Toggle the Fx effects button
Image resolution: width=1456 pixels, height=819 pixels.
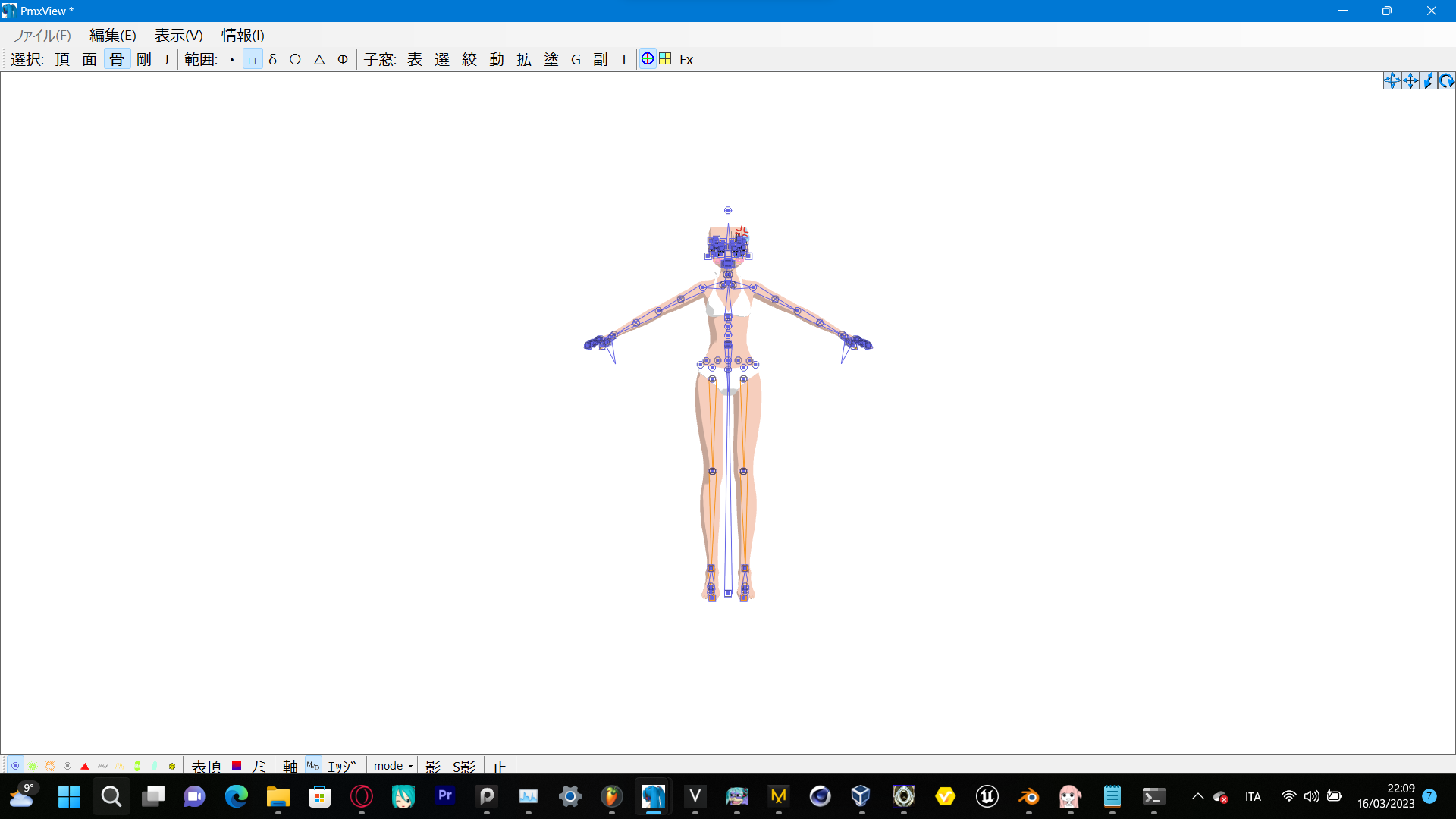(x=686, y=59)
